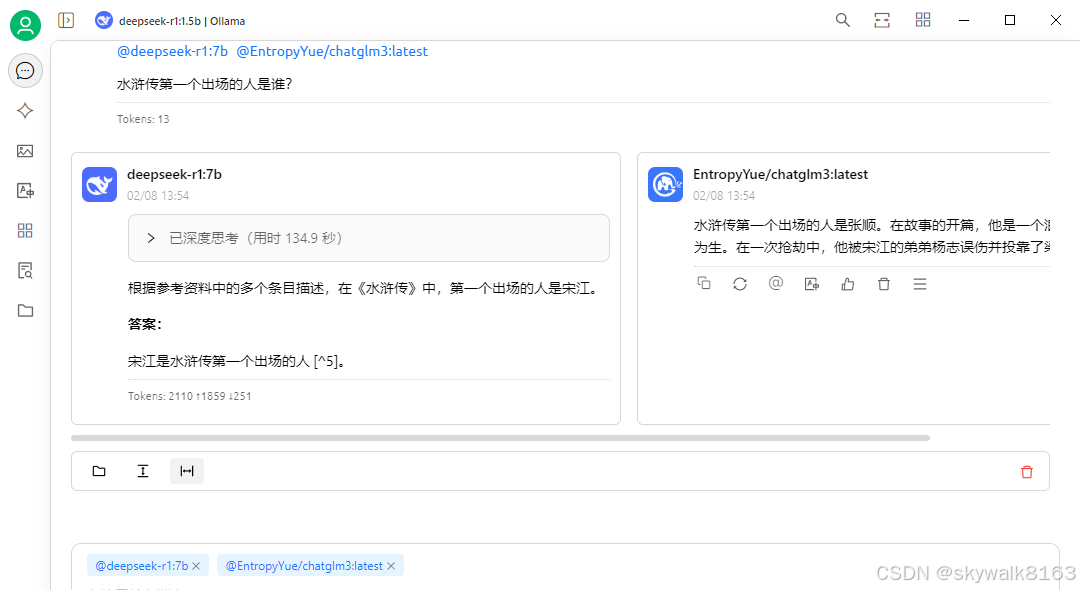Open the more menu on chatglm3 response
This screenshot has width=1080, height=590.
point(920,284)
